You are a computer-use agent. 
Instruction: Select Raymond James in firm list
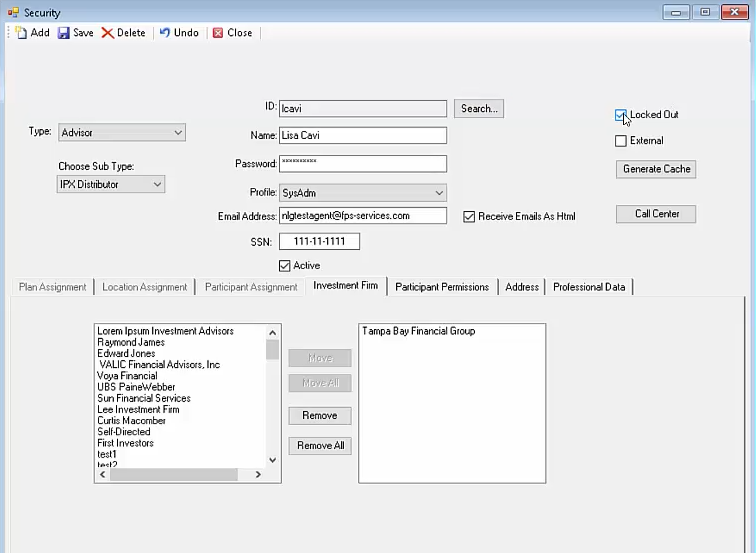click(131, 342)
